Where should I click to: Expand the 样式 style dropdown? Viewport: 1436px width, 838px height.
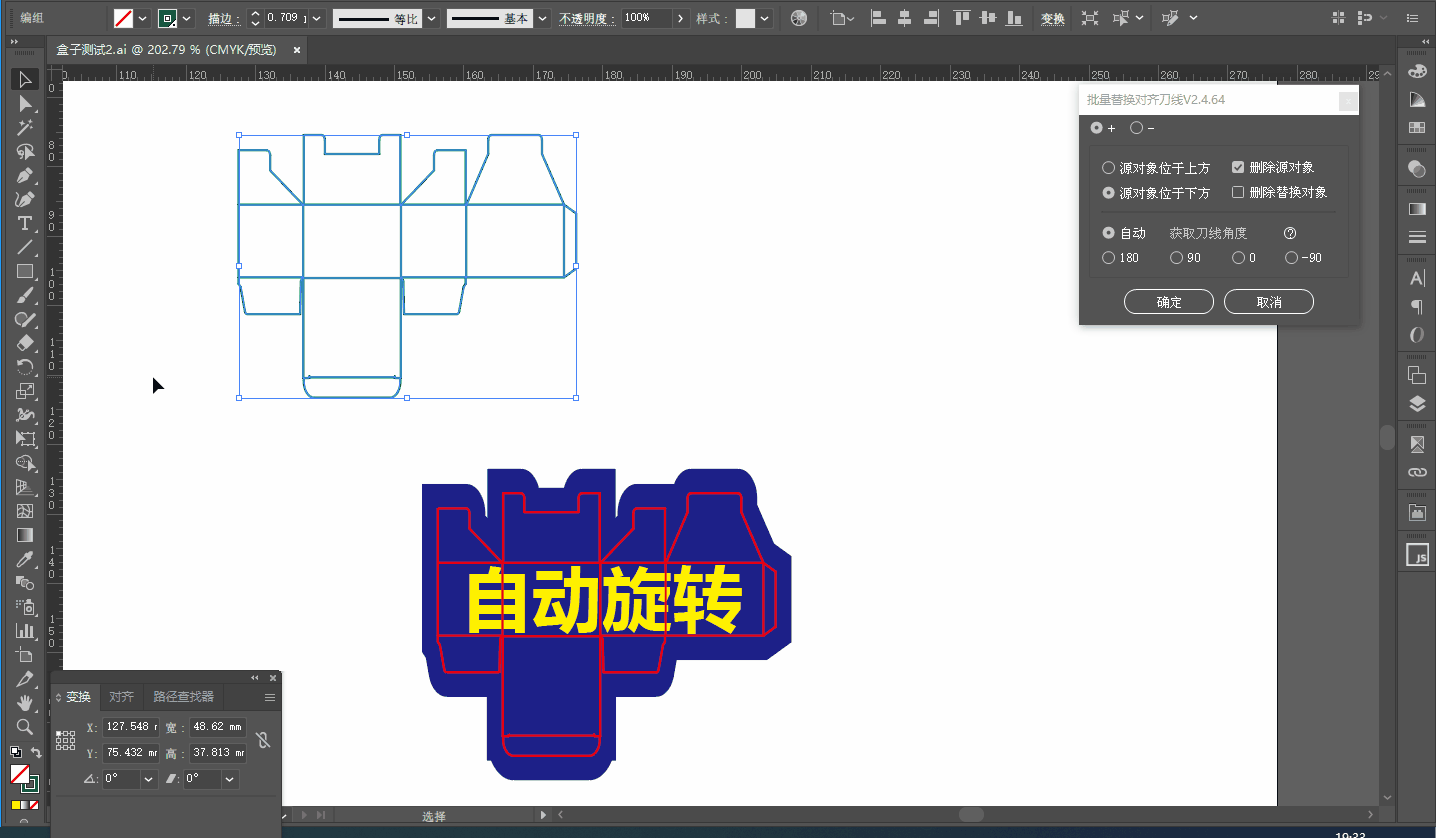tap(765, 18)
